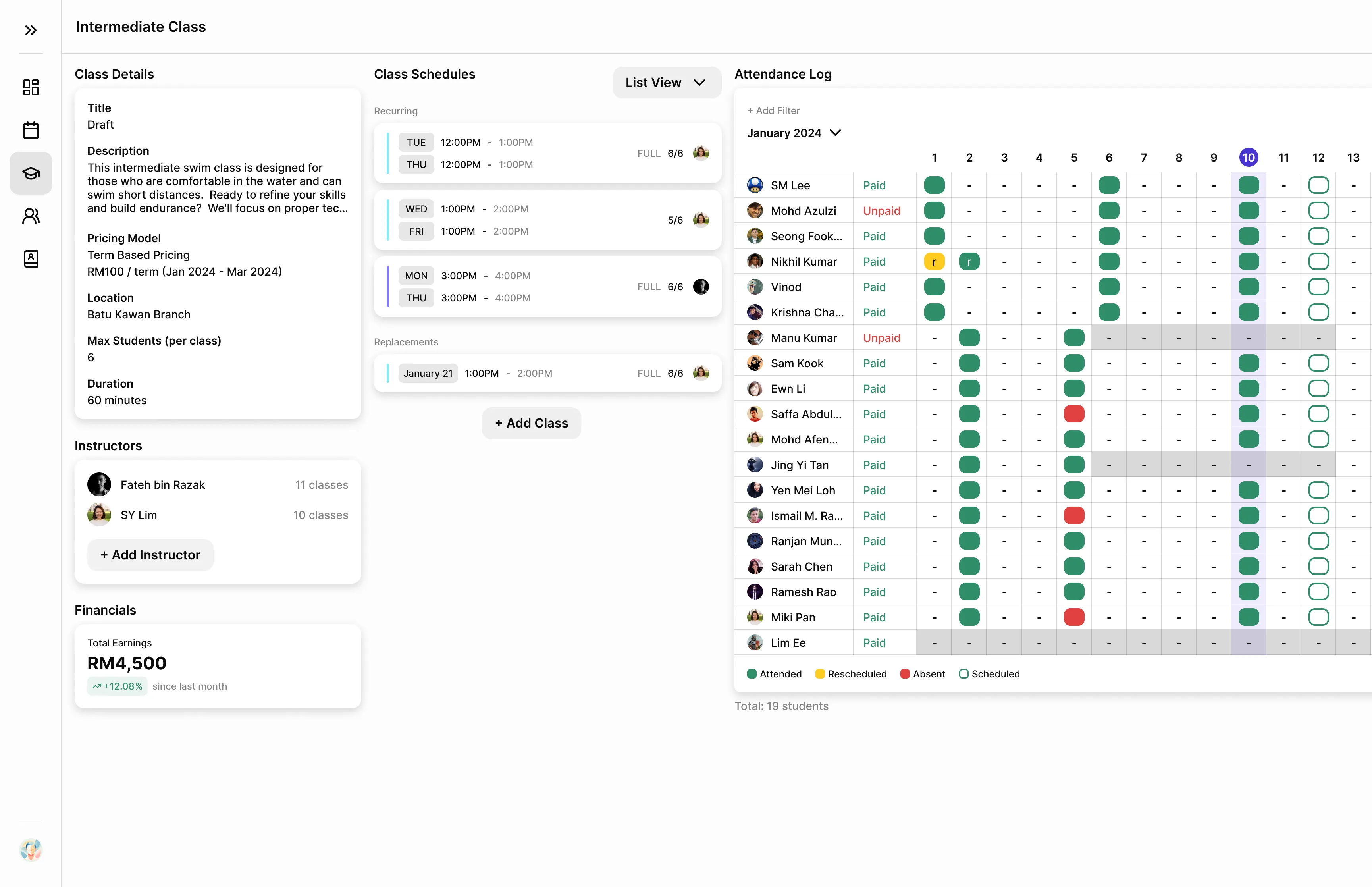Toggle SM Lee's scheduled box on day 12

click(x=1318, y=185)
